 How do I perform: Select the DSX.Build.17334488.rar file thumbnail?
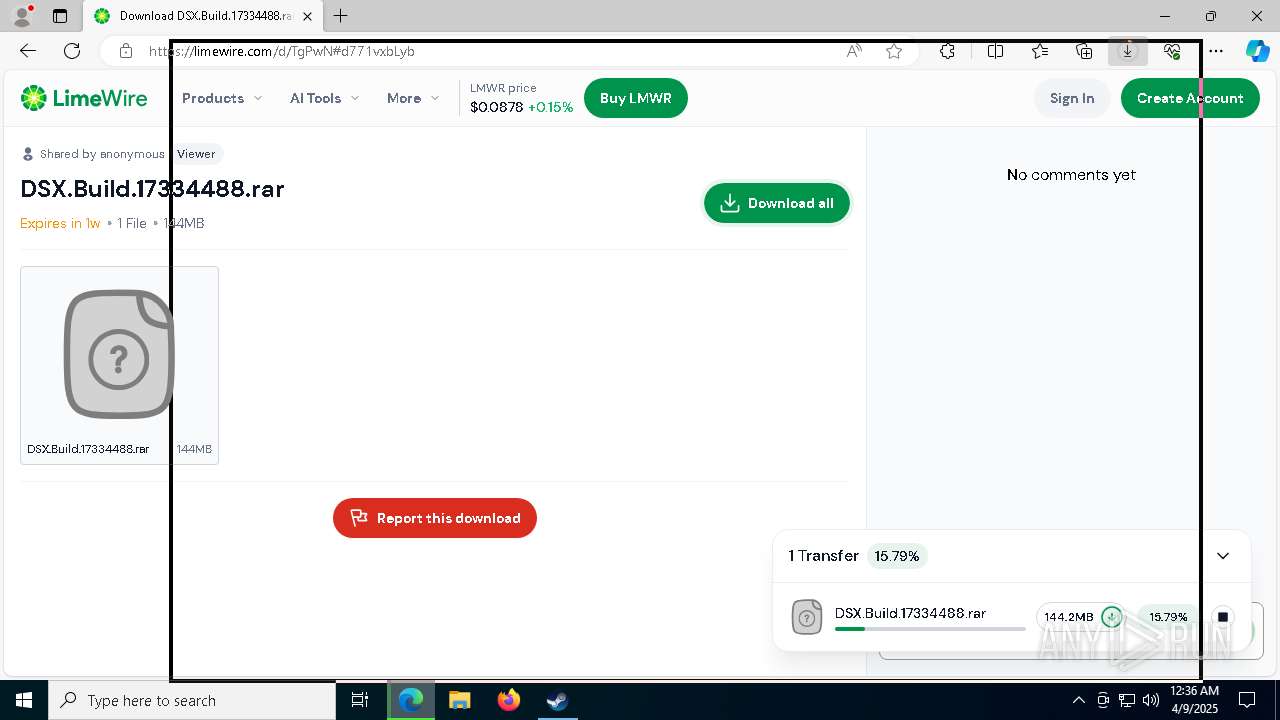pyautogui.click(x=119, y=365)
